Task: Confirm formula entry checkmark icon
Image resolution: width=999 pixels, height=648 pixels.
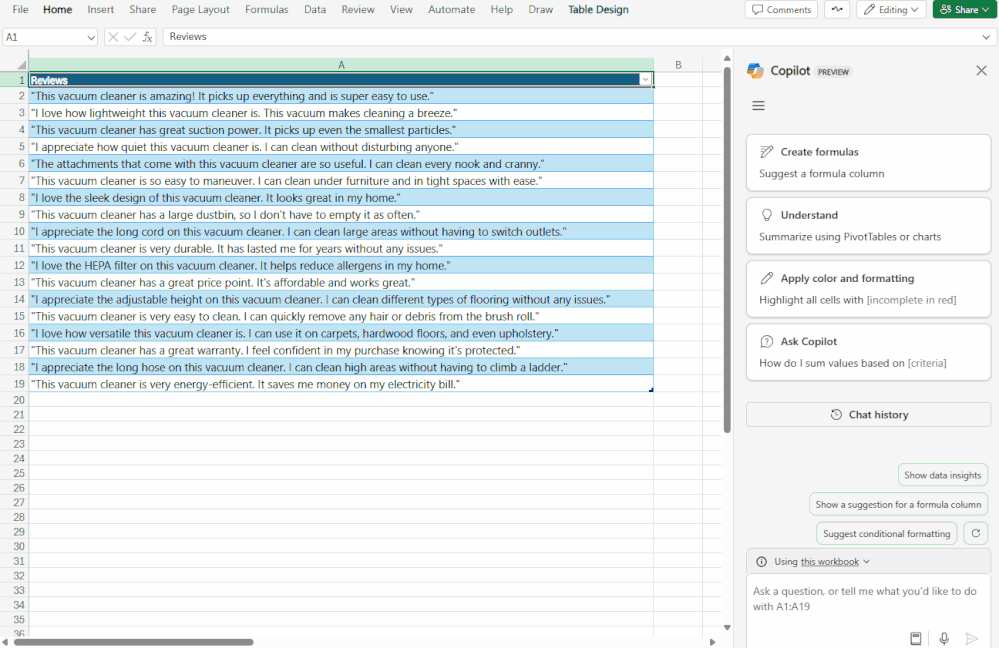Action: click(130, 37)
